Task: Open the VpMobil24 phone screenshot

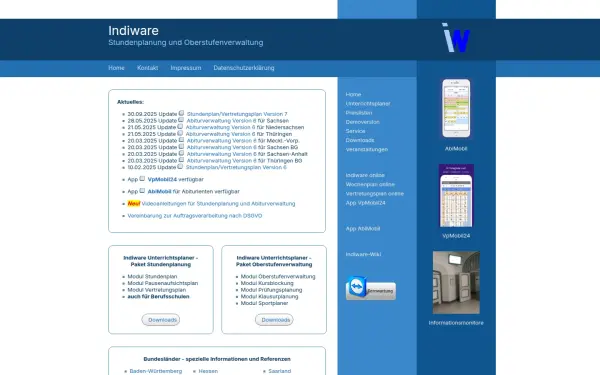Action: [x=456, y=196]
